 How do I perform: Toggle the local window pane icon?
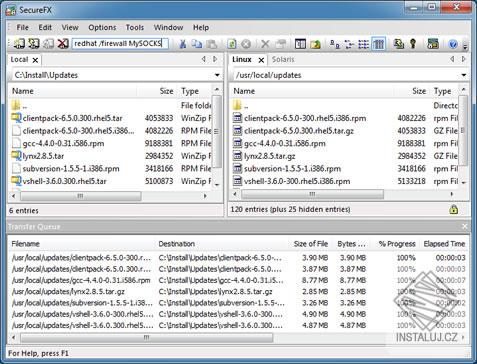(x=300, y=44)
